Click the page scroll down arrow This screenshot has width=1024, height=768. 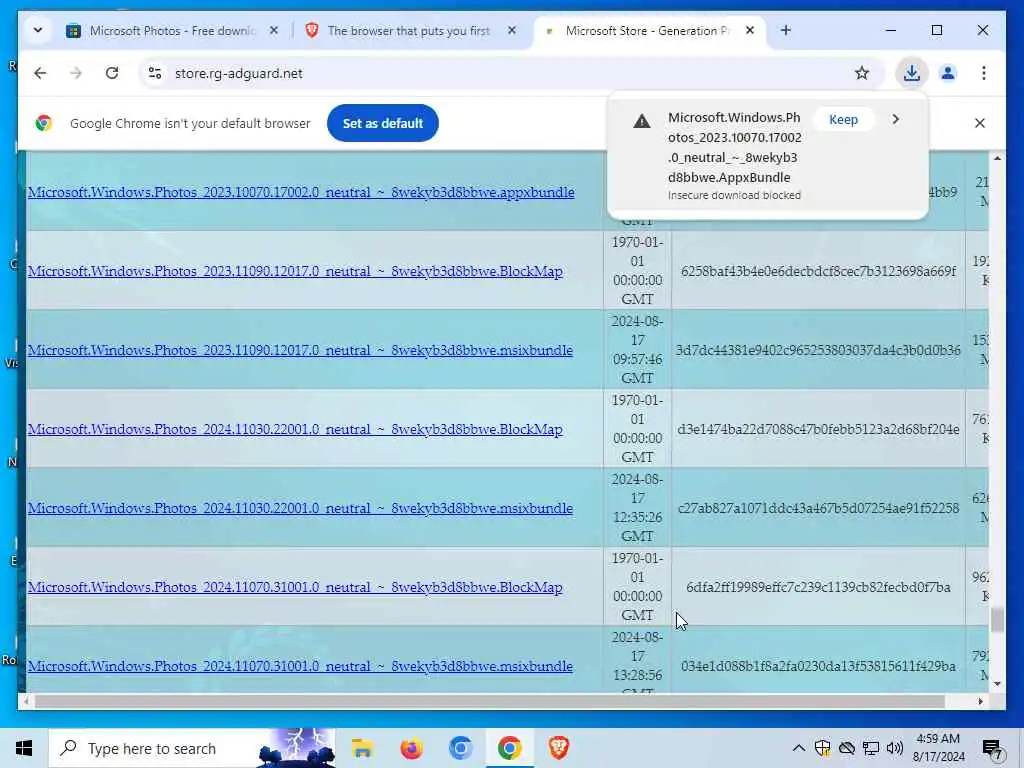tap(997, 684)
